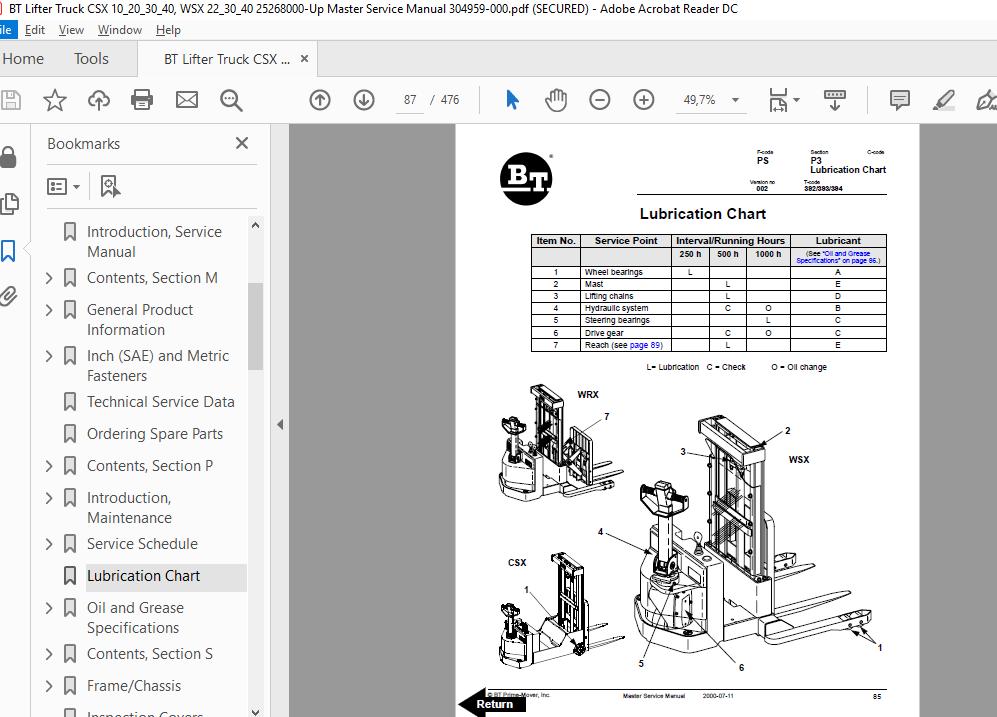The image size is (997, 717).
Task: Go to next page arrow
Action: 364,100
